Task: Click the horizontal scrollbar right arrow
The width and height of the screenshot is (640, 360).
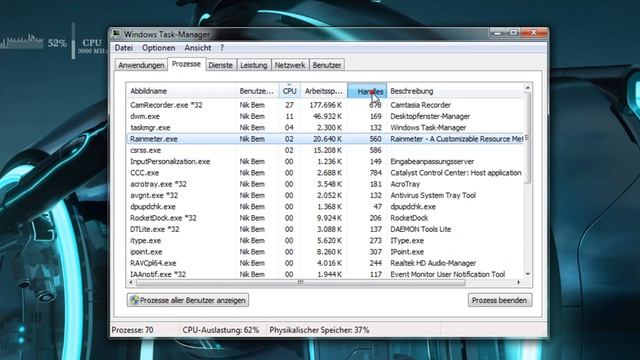Action: click(x=518, y=282)
